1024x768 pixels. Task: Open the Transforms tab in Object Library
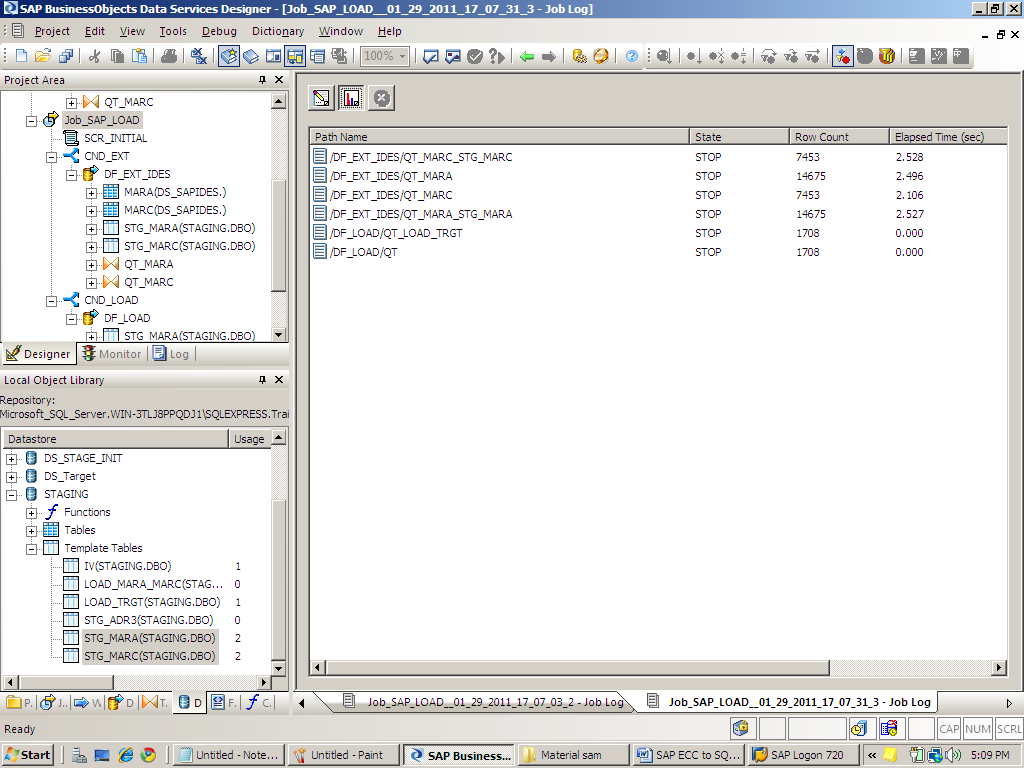click(x=155, y=703)
